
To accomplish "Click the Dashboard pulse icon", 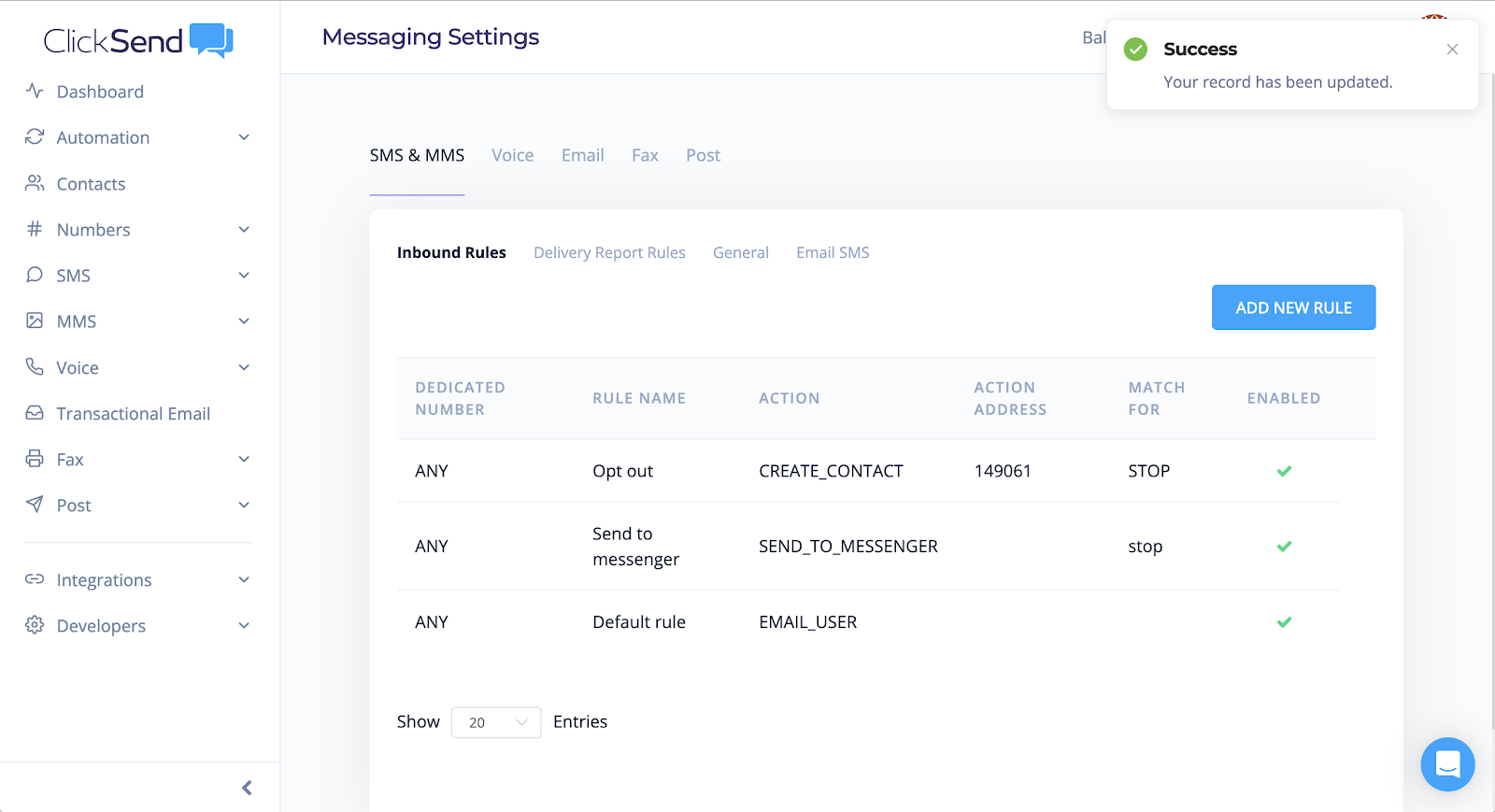I will pos(35,91).
